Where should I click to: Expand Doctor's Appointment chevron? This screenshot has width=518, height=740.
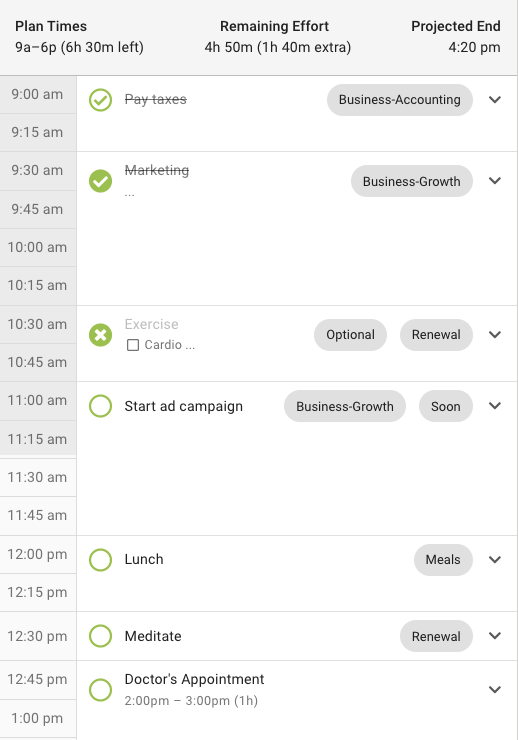[495, 690]
